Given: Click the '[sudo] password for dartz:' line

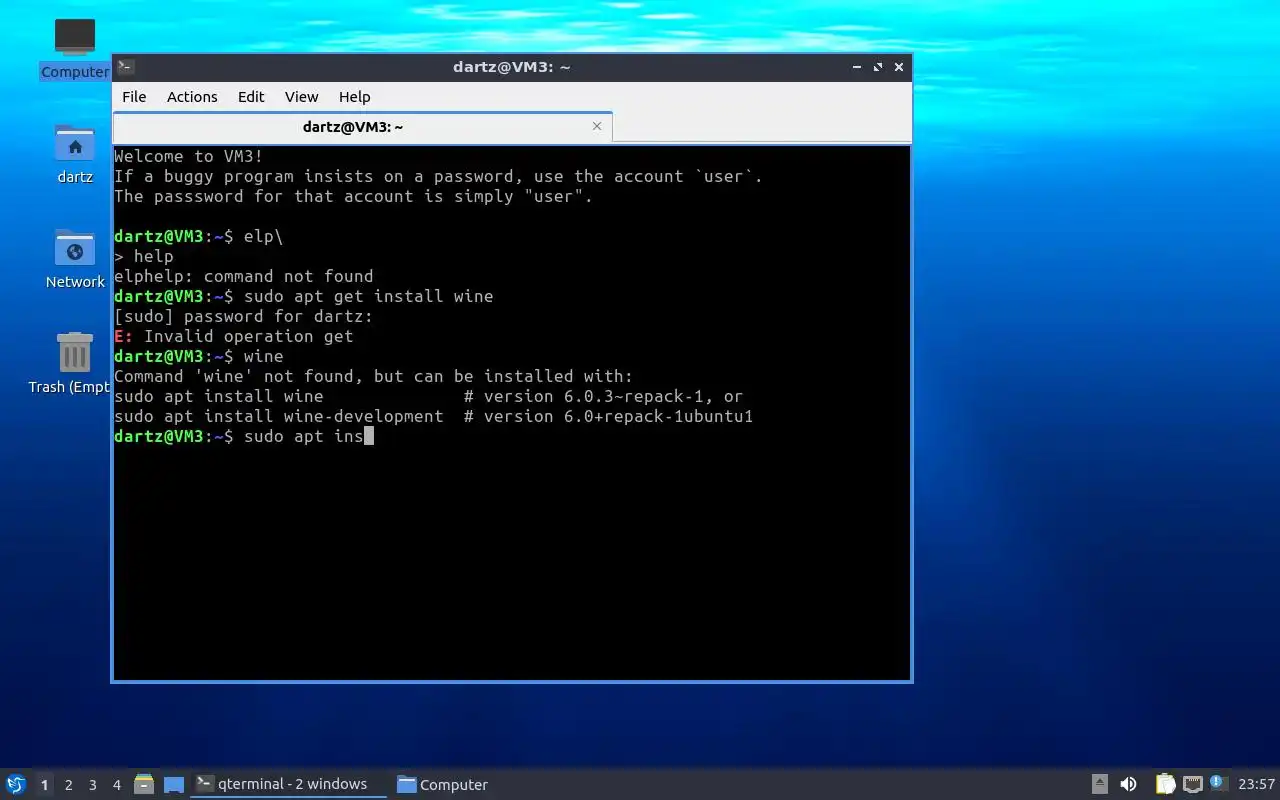Looking at the screenshot, I should pyautogui.click(x=244, y=316).
